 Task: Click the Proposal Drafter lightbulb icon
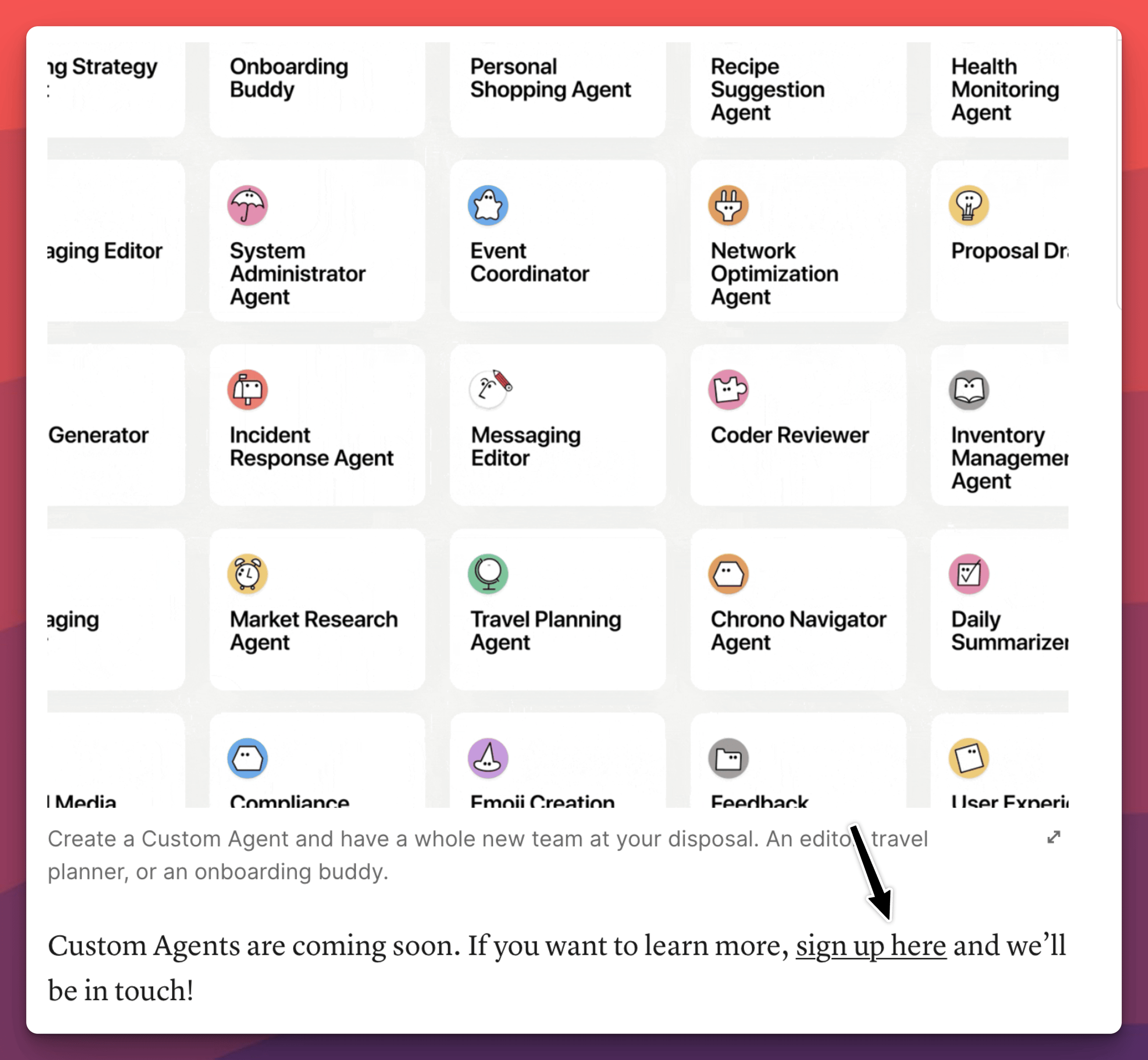(969, 205)
